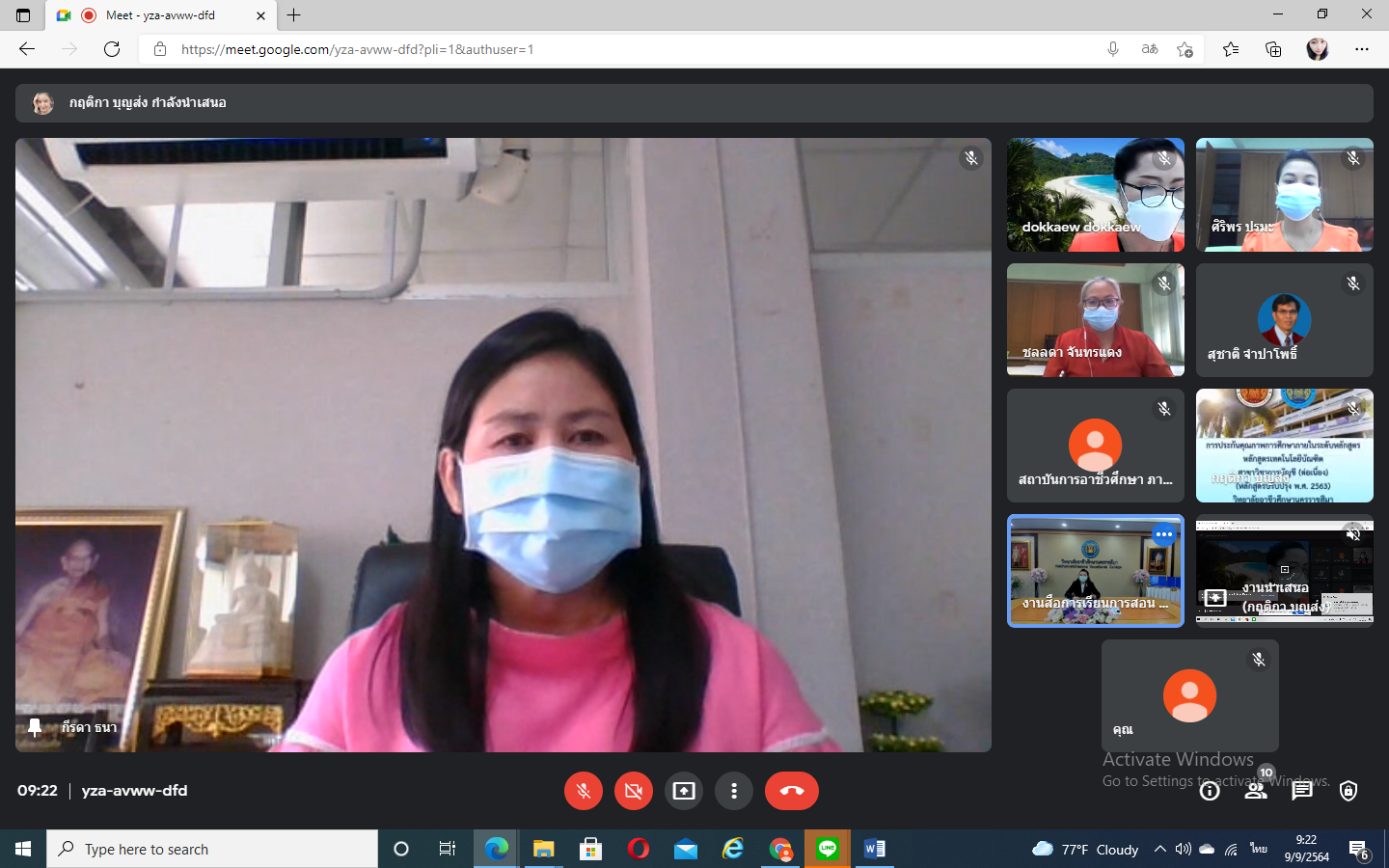Show the participants people panel
The width and height of the screenshot is (1389, 868).
[x=1256, y=791]
